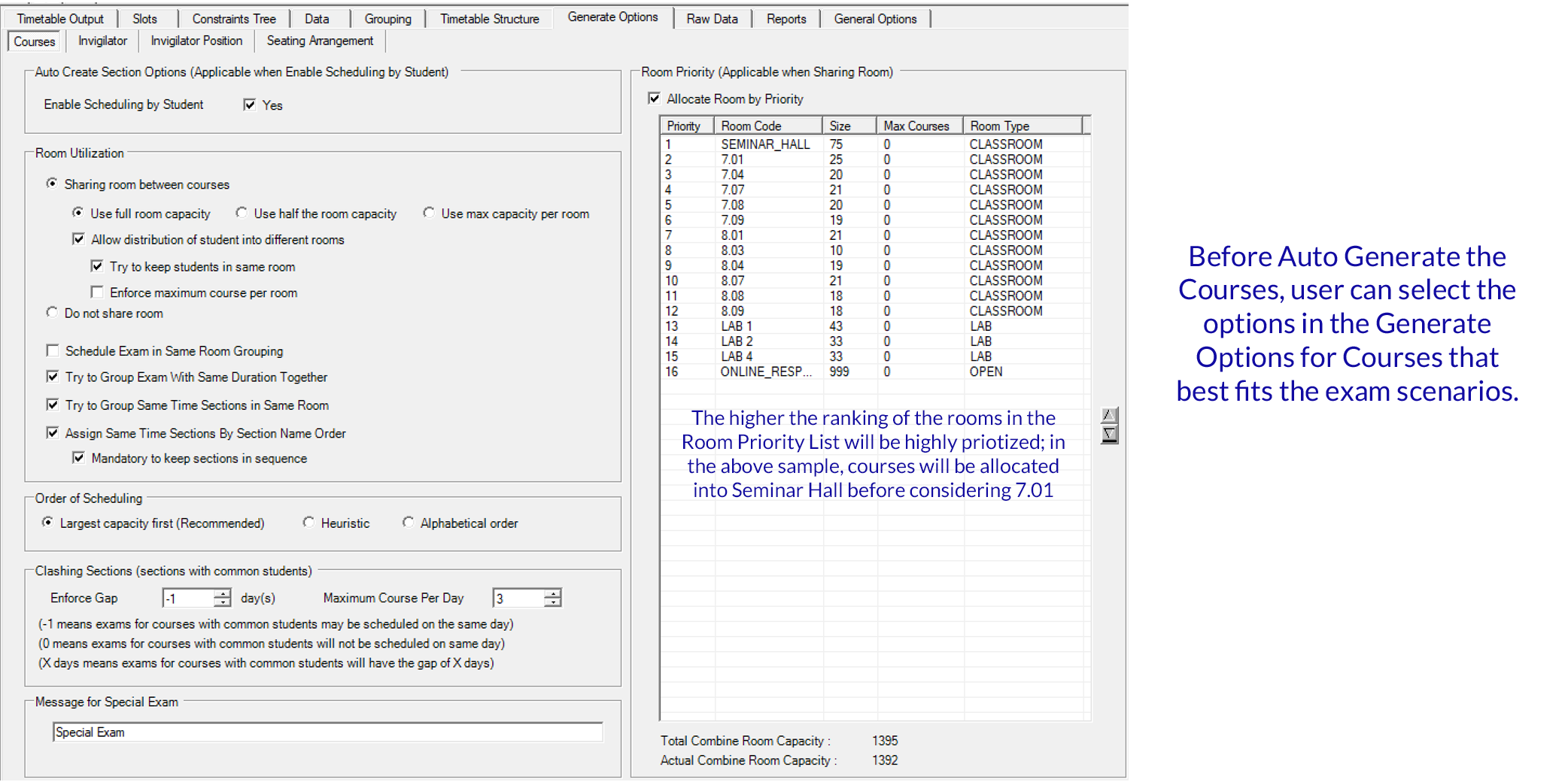Select the ONLINE_RESP room row
The image size is (1568, 782).
pos(765,371)
